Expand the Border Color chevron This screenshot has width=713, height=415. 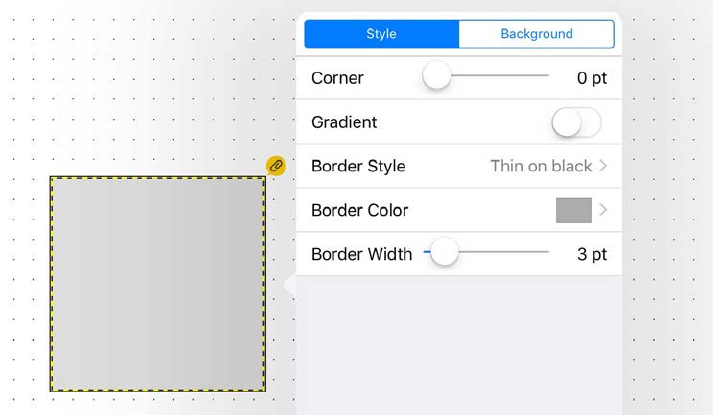click(x=604, y=210)
